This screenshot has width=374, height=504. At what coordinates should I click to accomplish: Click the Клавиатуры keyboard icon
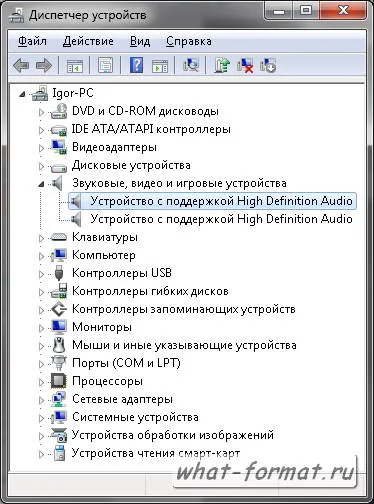(59, 237)
